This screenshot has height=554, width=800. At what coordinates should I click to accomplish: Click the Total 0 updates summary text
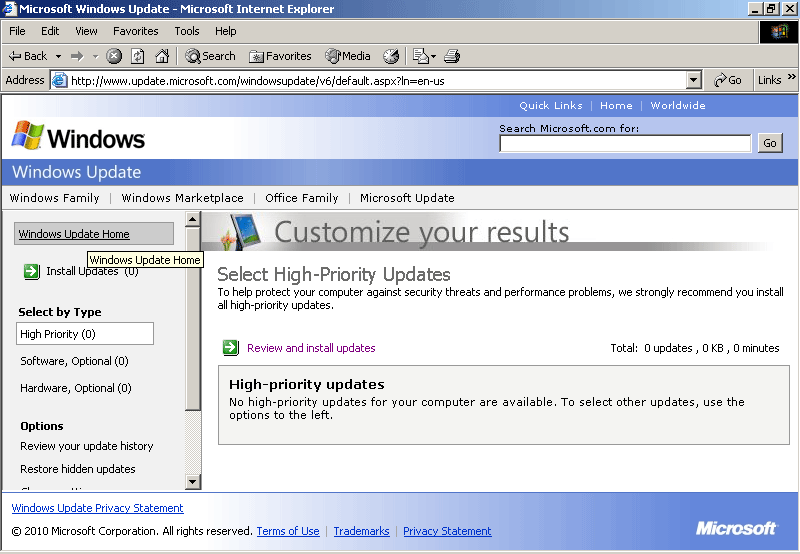695,348
